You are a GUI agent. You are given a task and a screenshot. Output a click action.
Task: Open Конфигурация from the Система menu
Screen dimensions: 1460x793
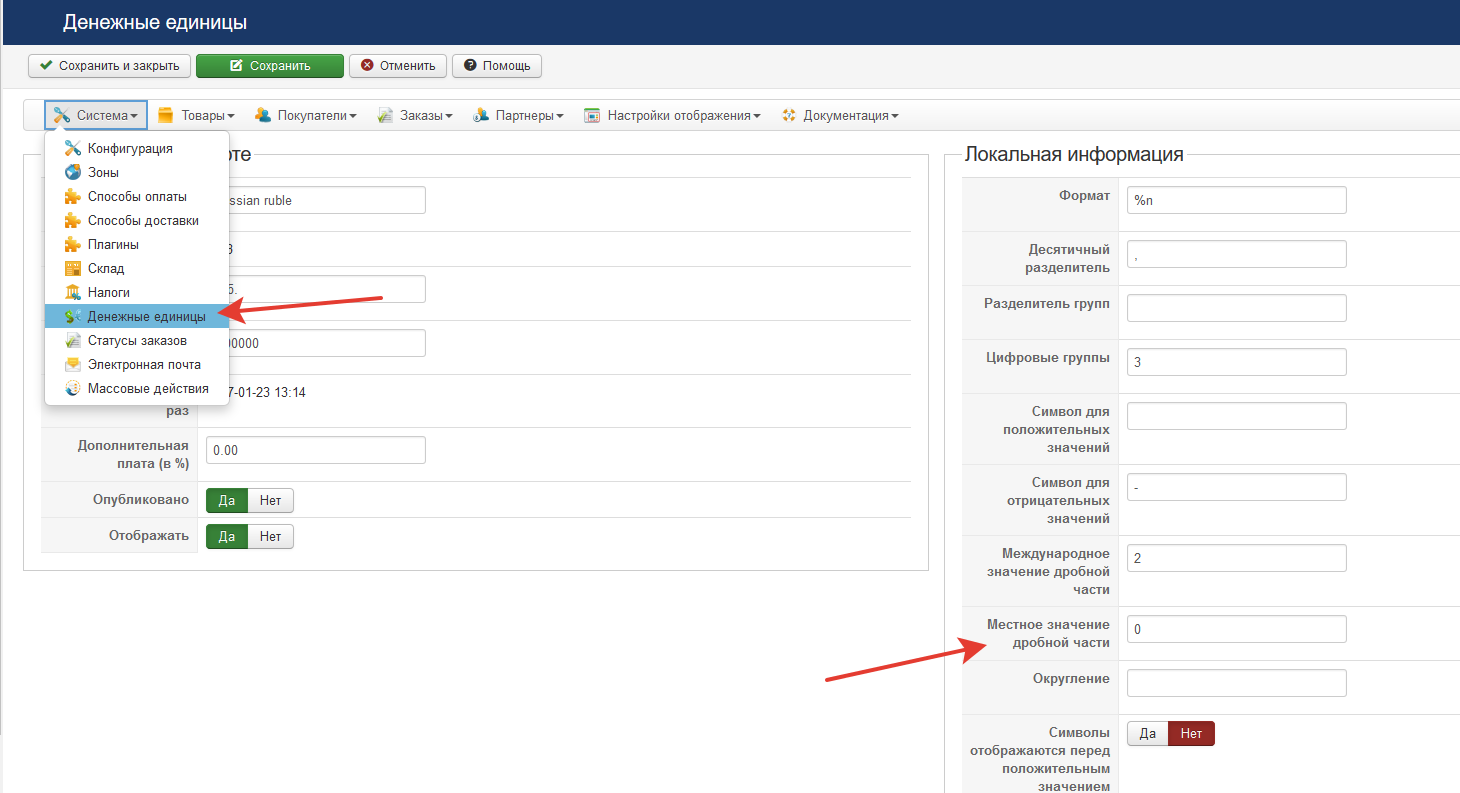[137, 148]
